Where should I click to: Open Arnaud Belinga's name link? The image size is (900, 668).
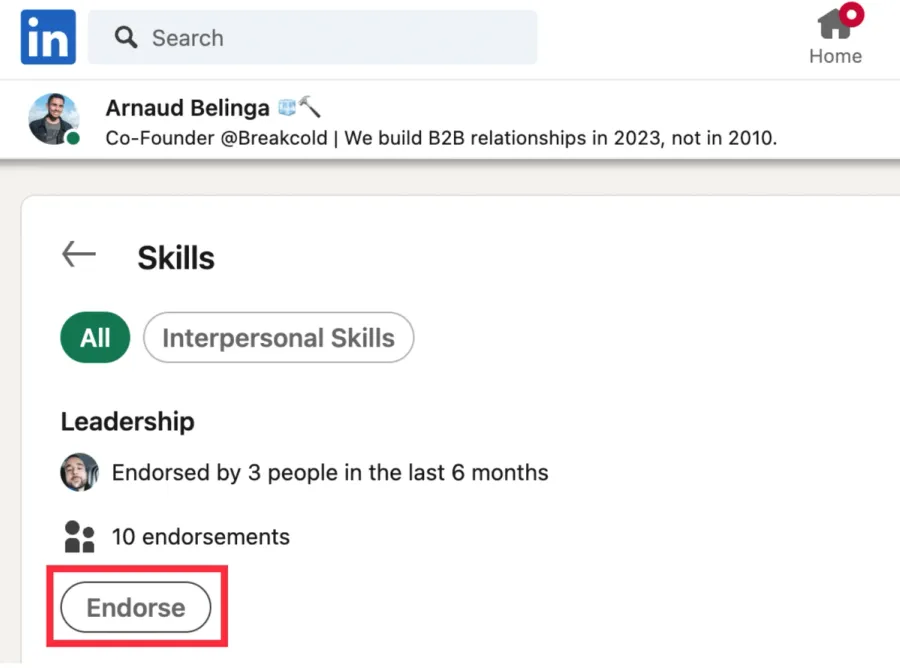click(187, 107)
